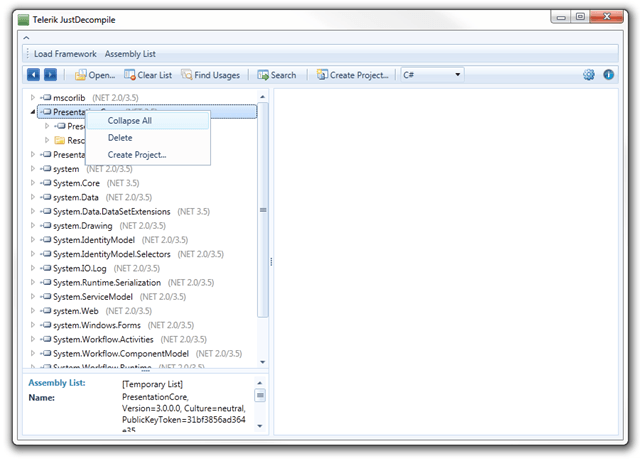Click the system.Web assembly icon
This screenshot has width=640, height=461.
46,311
